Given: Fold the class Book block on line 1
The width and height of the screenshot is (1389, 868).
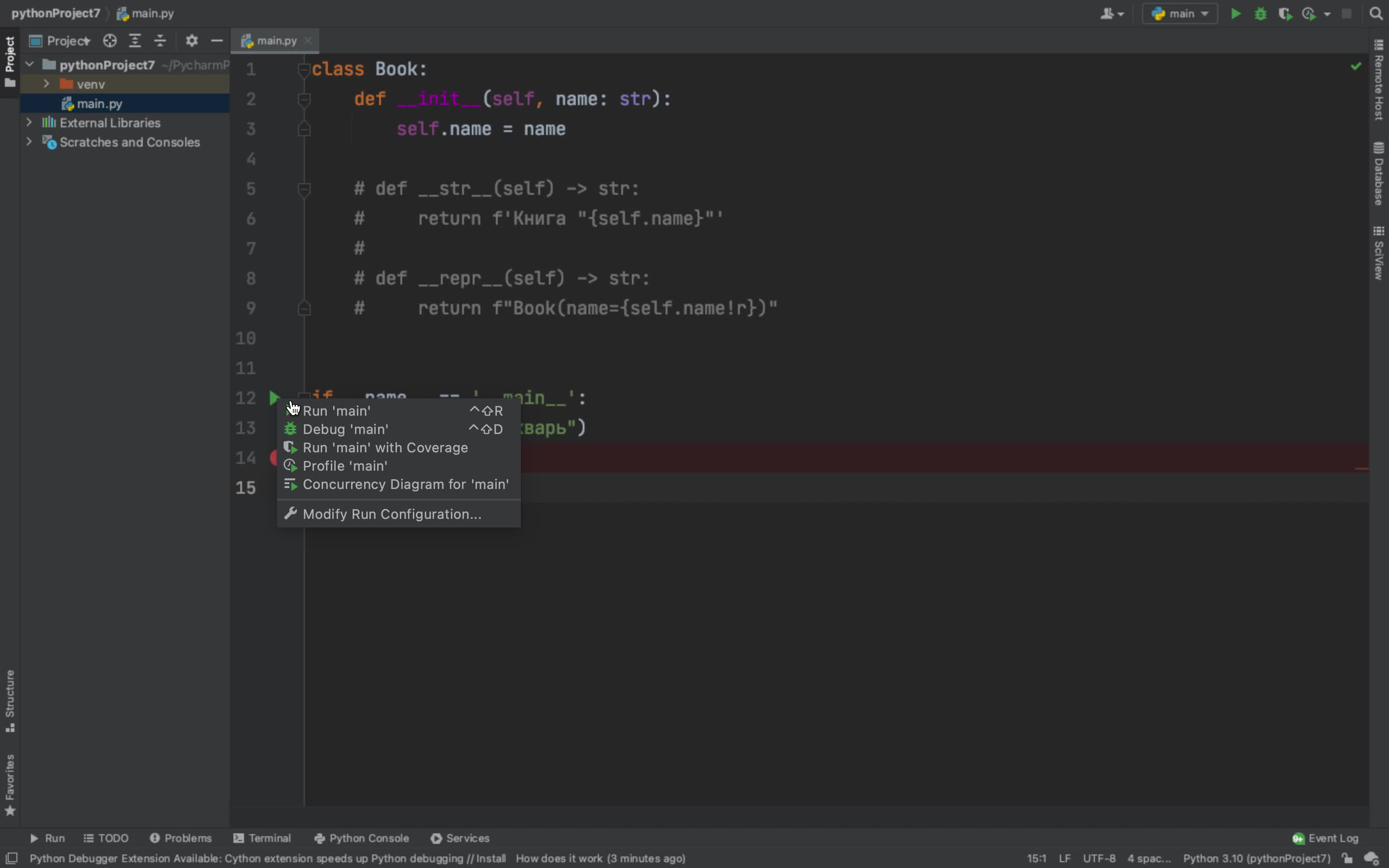Looking at the screenshot, I should pyautogui.click(x=304, y=69).
